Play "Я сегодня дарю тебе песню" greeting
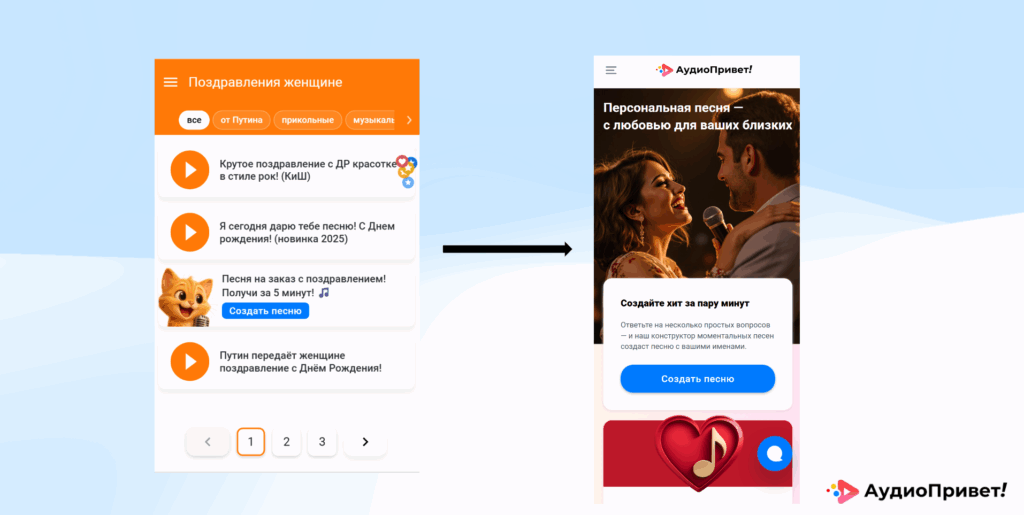Screen dimensions: 1024x515 pos(190,232)
